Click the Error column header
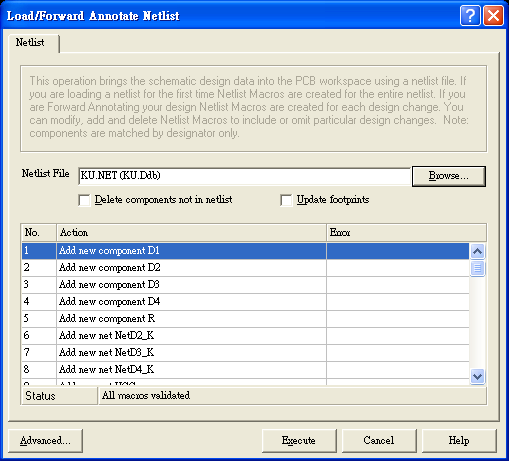The height and width of the screenshot is (461, 509). tap(406, 233)
